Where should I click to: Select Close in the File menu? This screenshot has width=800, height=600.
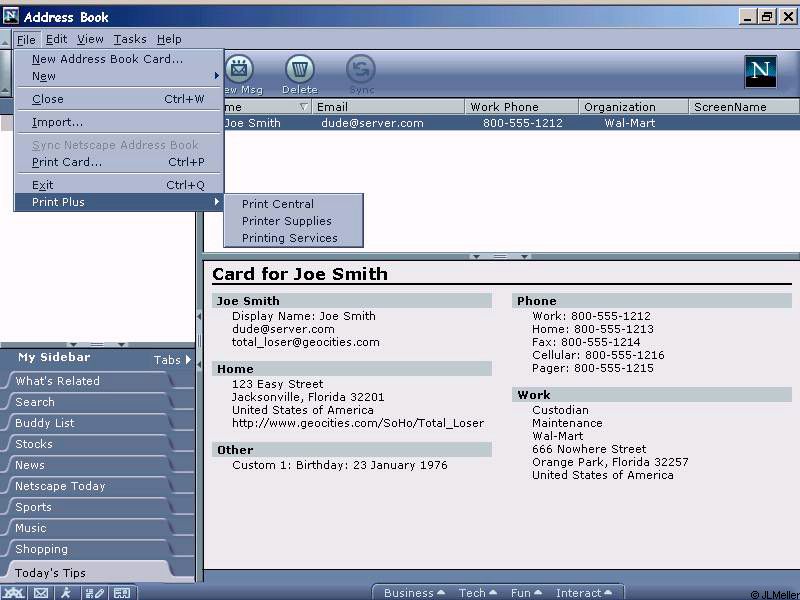pos(119,99)
